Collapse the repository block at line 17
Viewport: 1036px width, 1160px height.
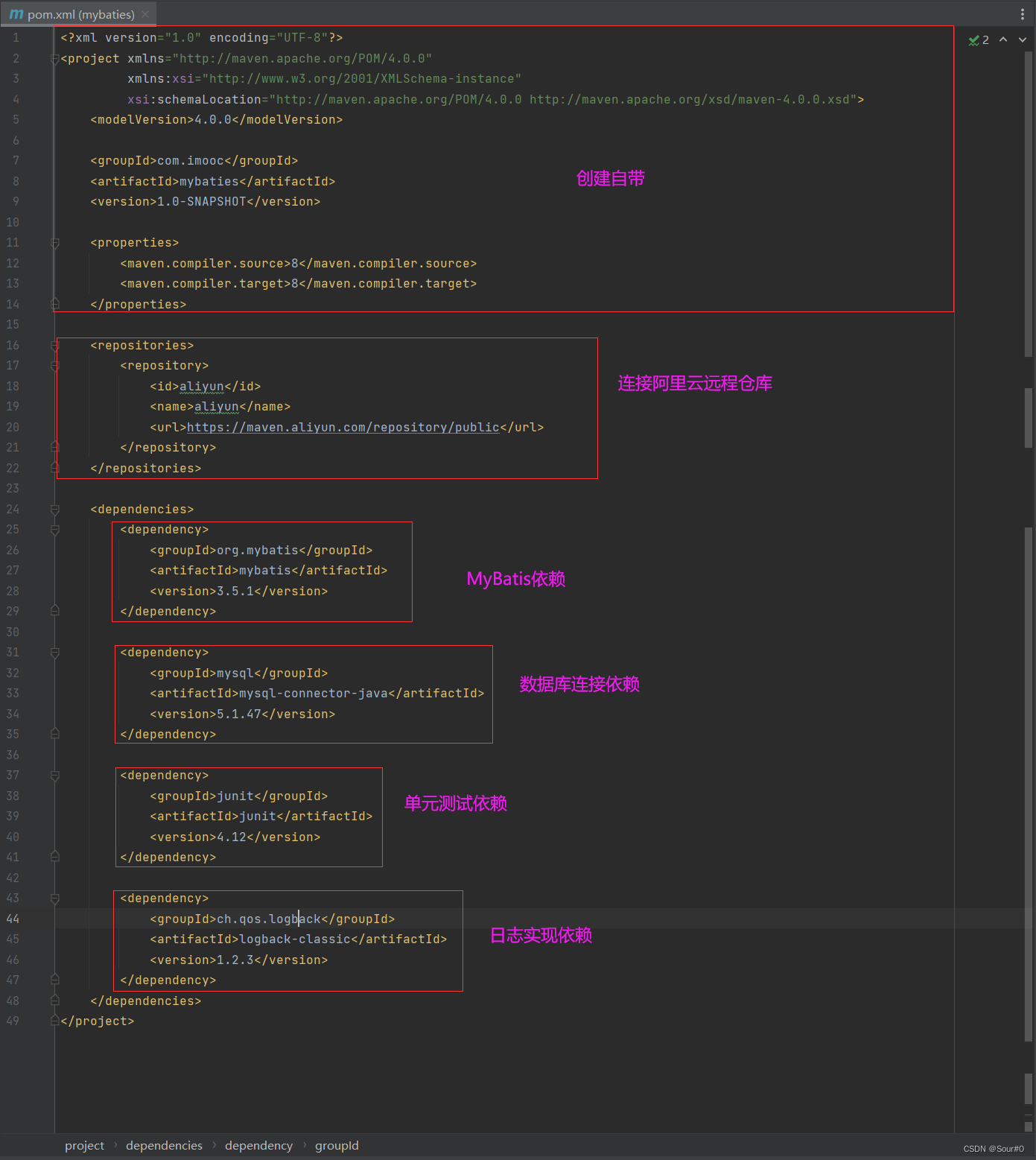click(x=54, y=366)
